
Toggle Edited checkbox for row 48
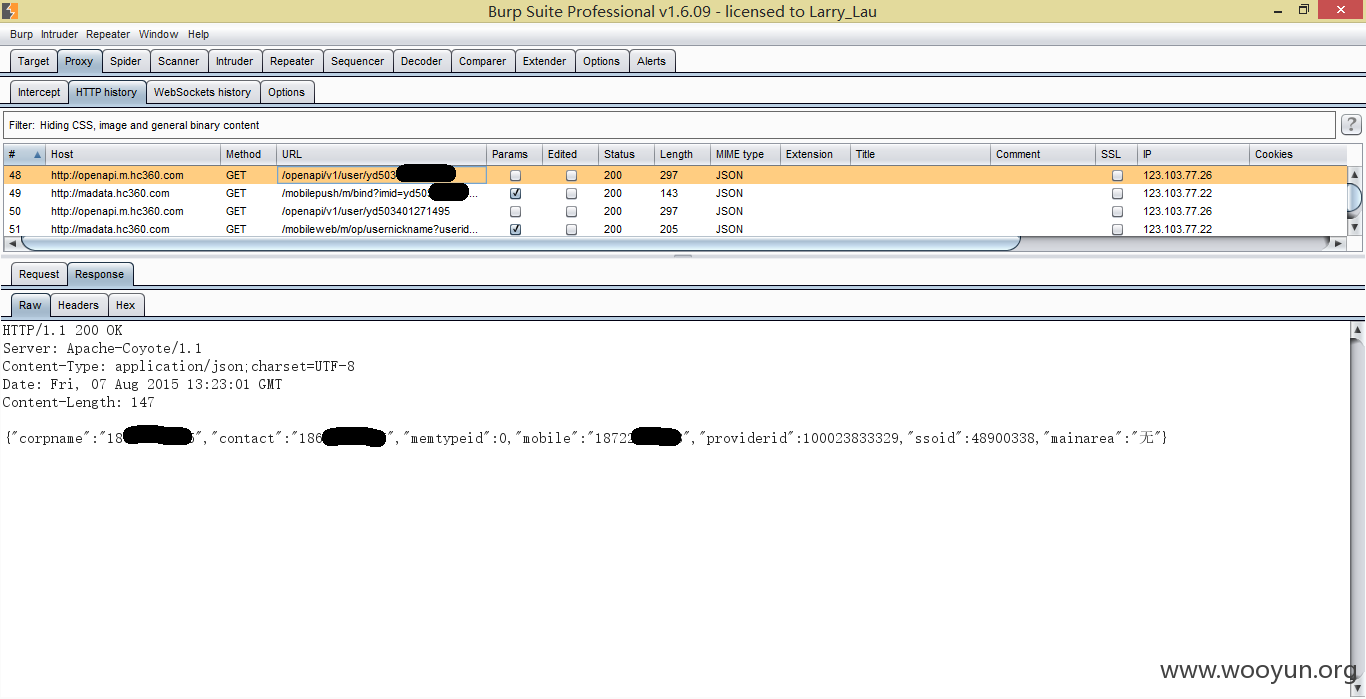coord(571,175)
